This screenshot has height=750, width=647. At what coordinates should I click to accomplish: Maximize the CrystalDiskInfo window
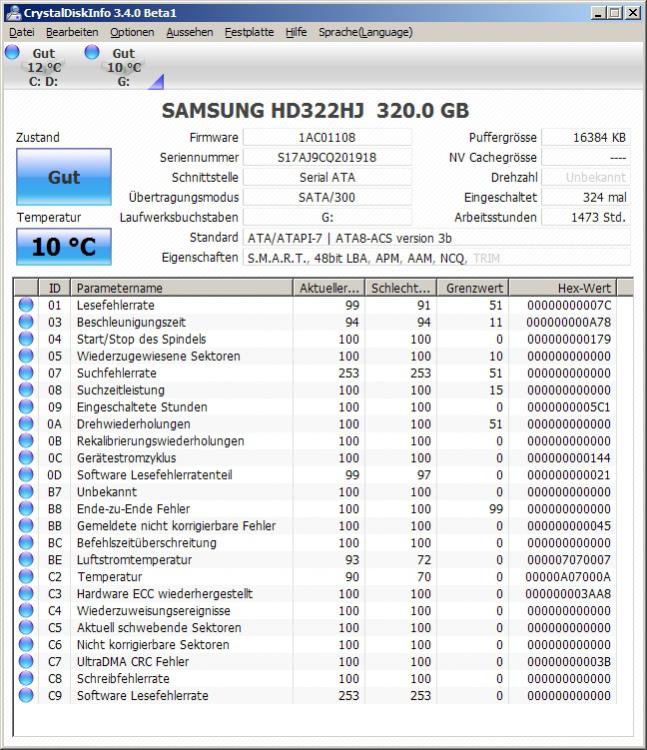tap(615, 12)
